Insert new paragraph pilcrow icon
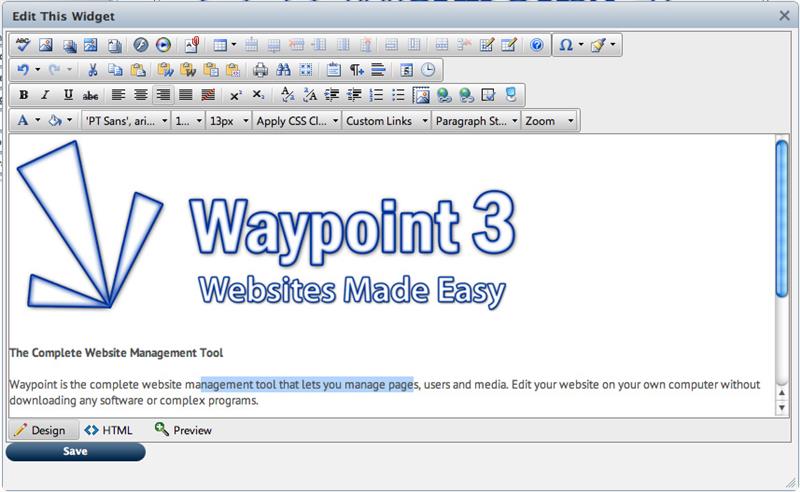 (x=357, y=70)
